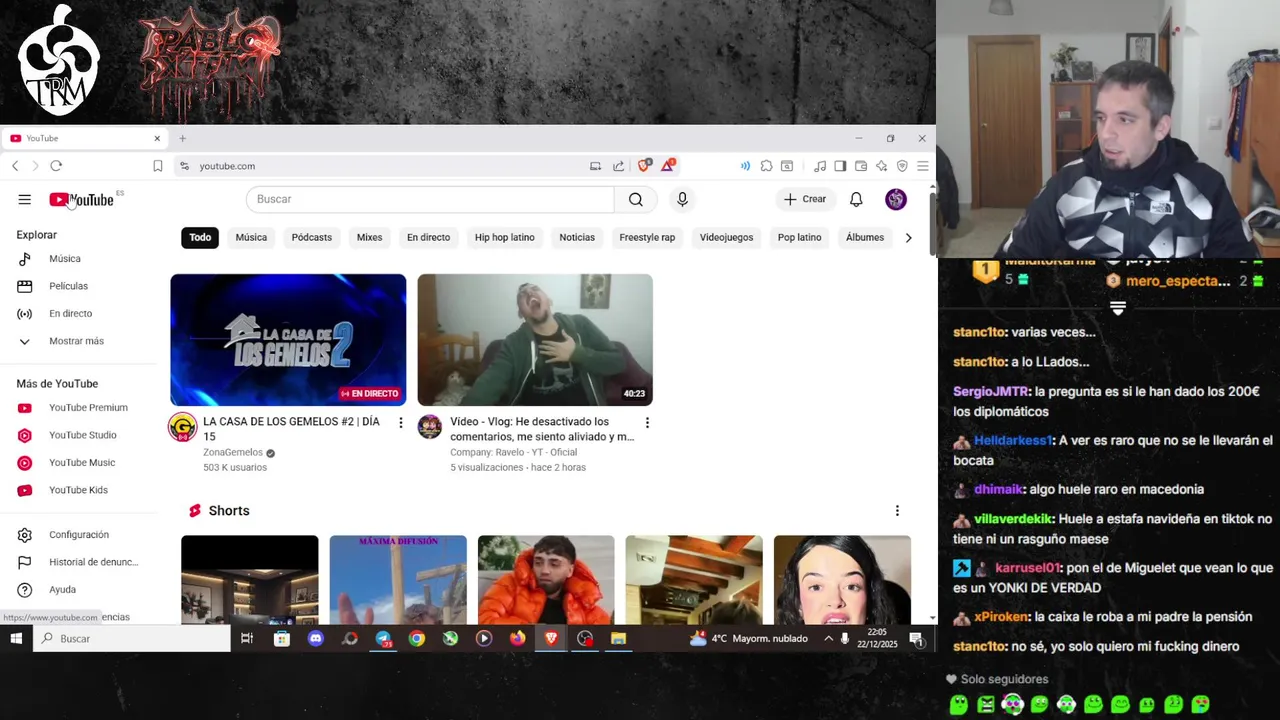Close the YouTube tab
The width and height of the screenshot is (1280, 720).
point(157,138)
